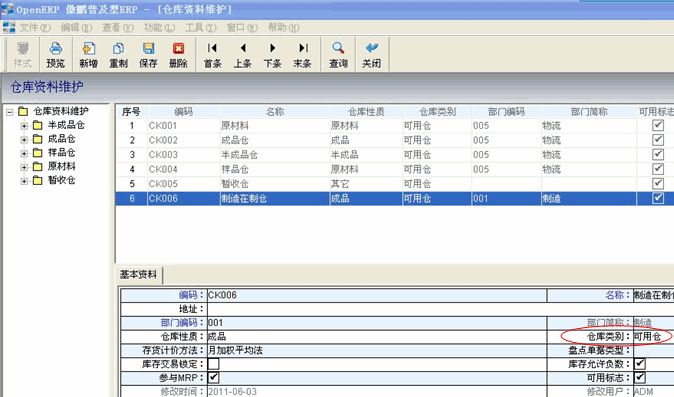Click the OpenERP title bar app icon
This screenshot has width=674, height=397.
(x=7, y=9)
